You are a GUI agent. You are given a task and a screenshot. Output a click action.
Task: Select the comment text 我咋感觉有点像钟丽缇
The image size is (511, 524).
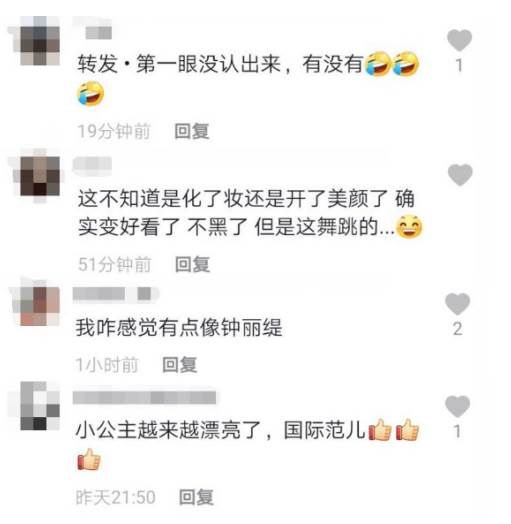tap(179, 328)
